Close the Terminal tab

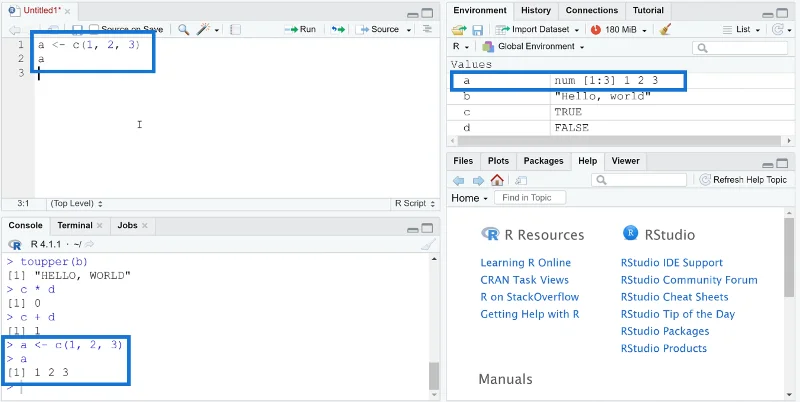click(x=99, y=225)
